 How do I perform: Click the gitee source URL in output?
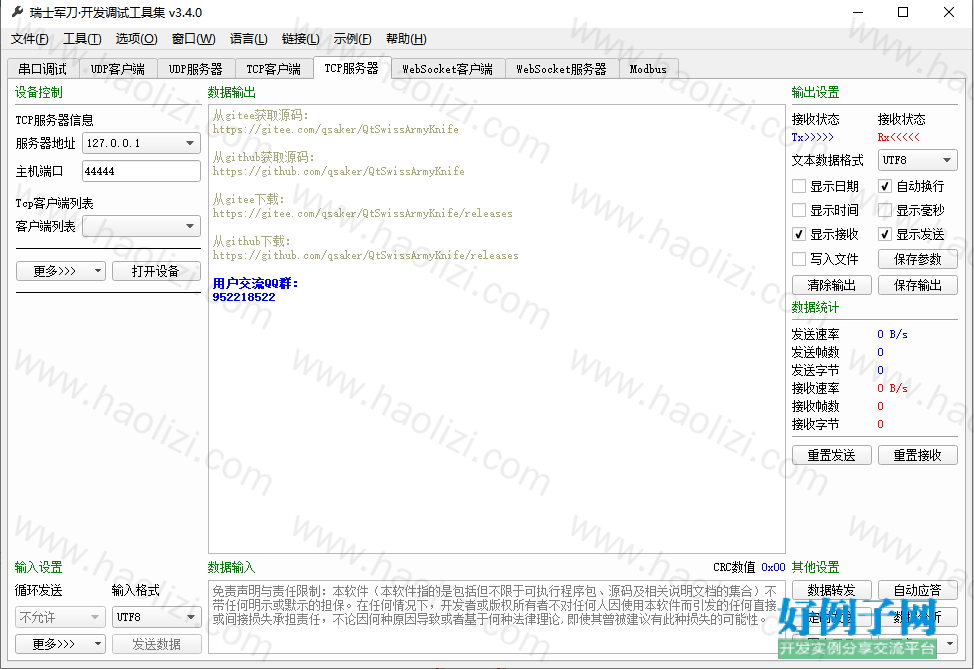tap(335, 129)
